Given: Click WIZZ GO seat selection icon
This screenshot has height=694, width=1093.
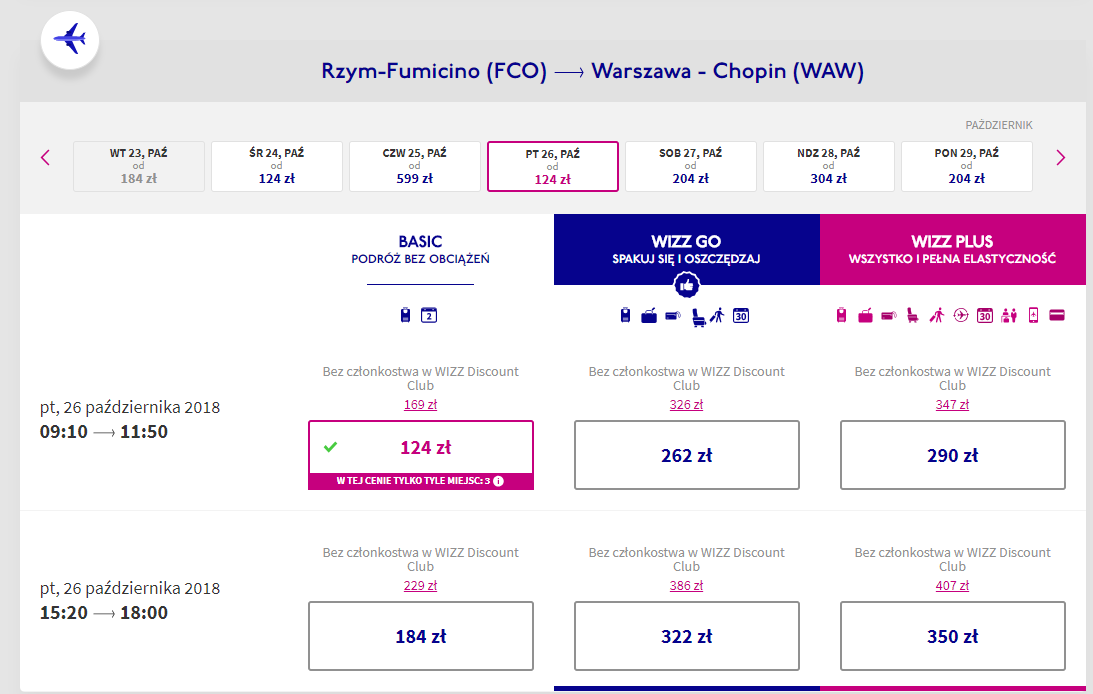Looking at the screenshot, I should [698, 317].
